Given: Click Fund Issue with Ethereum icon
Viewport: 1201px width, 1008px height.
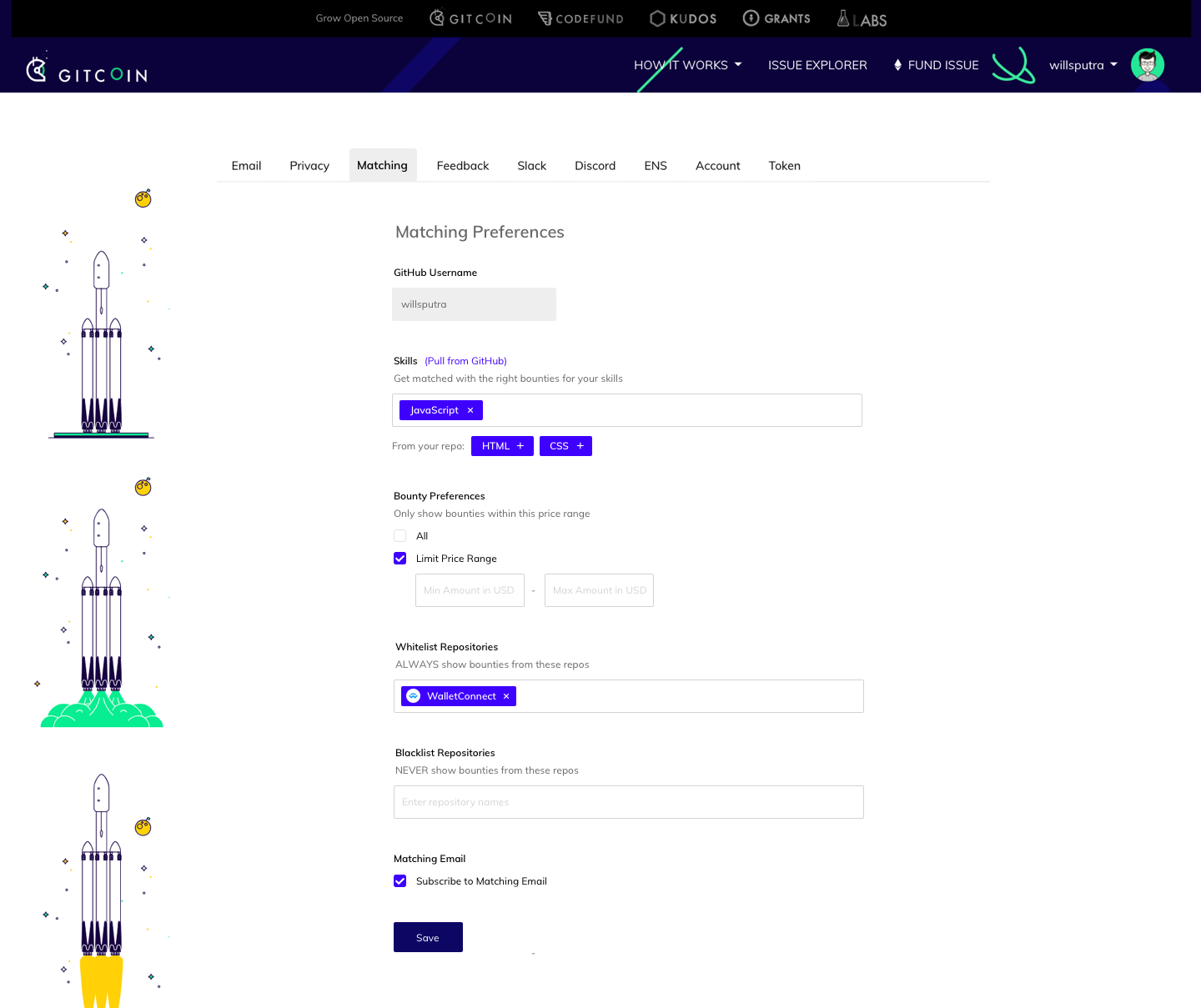Looking at the screenshot, I should click(936, 65).
